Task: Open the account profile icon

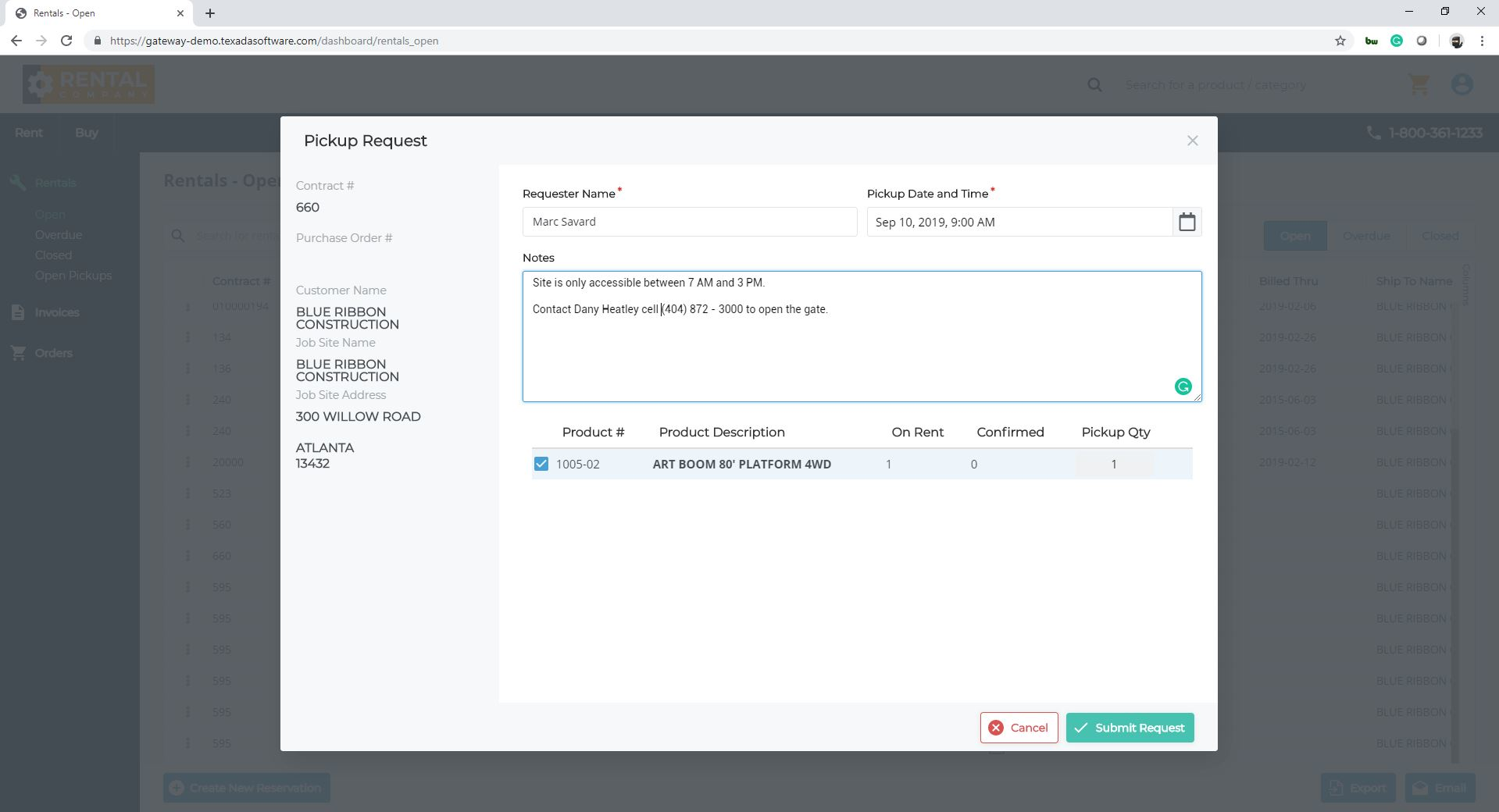Action: click(1462, 84)
